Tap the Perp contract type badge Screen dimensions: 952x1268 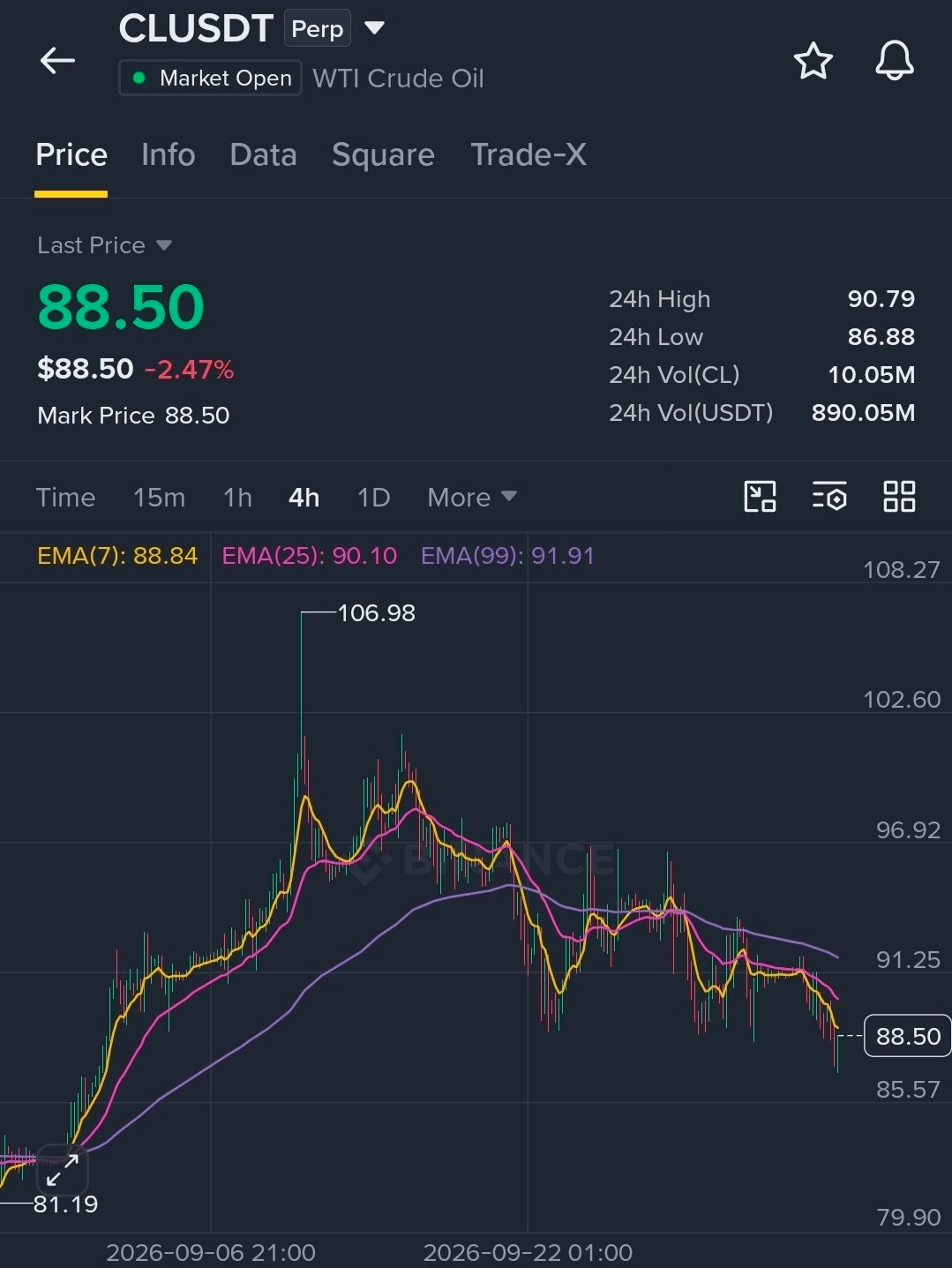point(317,29)
